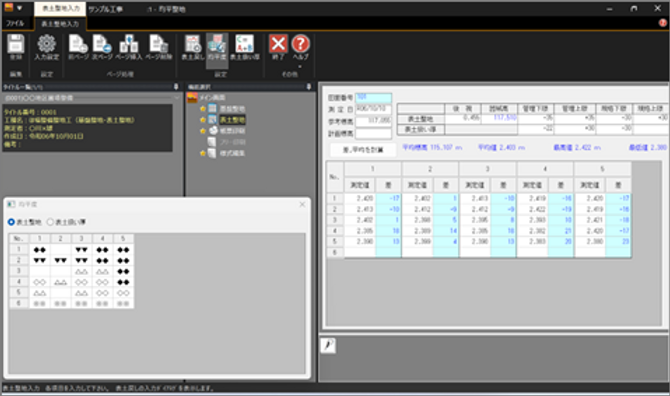This screenshot has height=396, width=670.
Task: Click the 平均標高 115.107 m summary text
Action: click(x=432, y=147)
